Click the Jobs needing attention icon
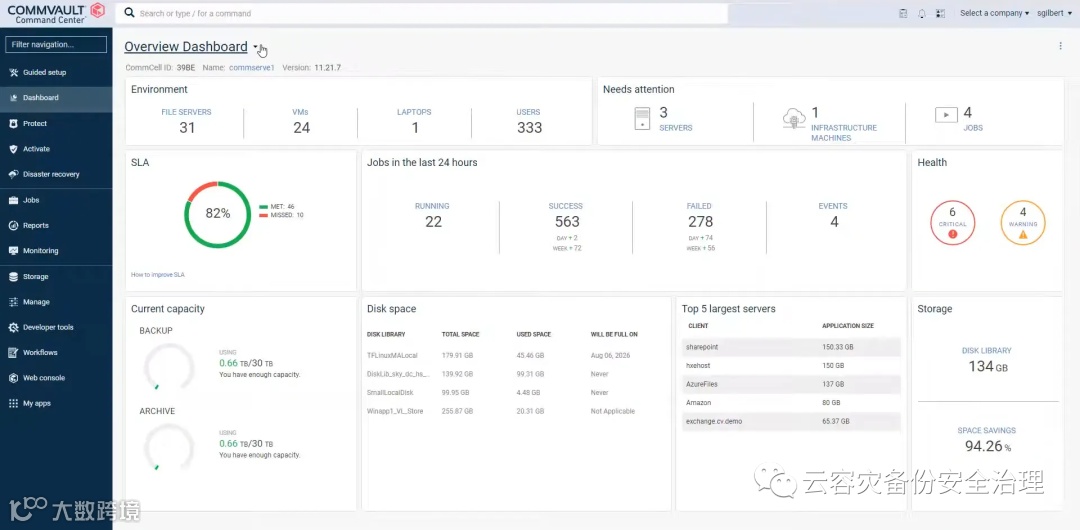The width and height of the screenshot is (1080, 530). point(946,114)
